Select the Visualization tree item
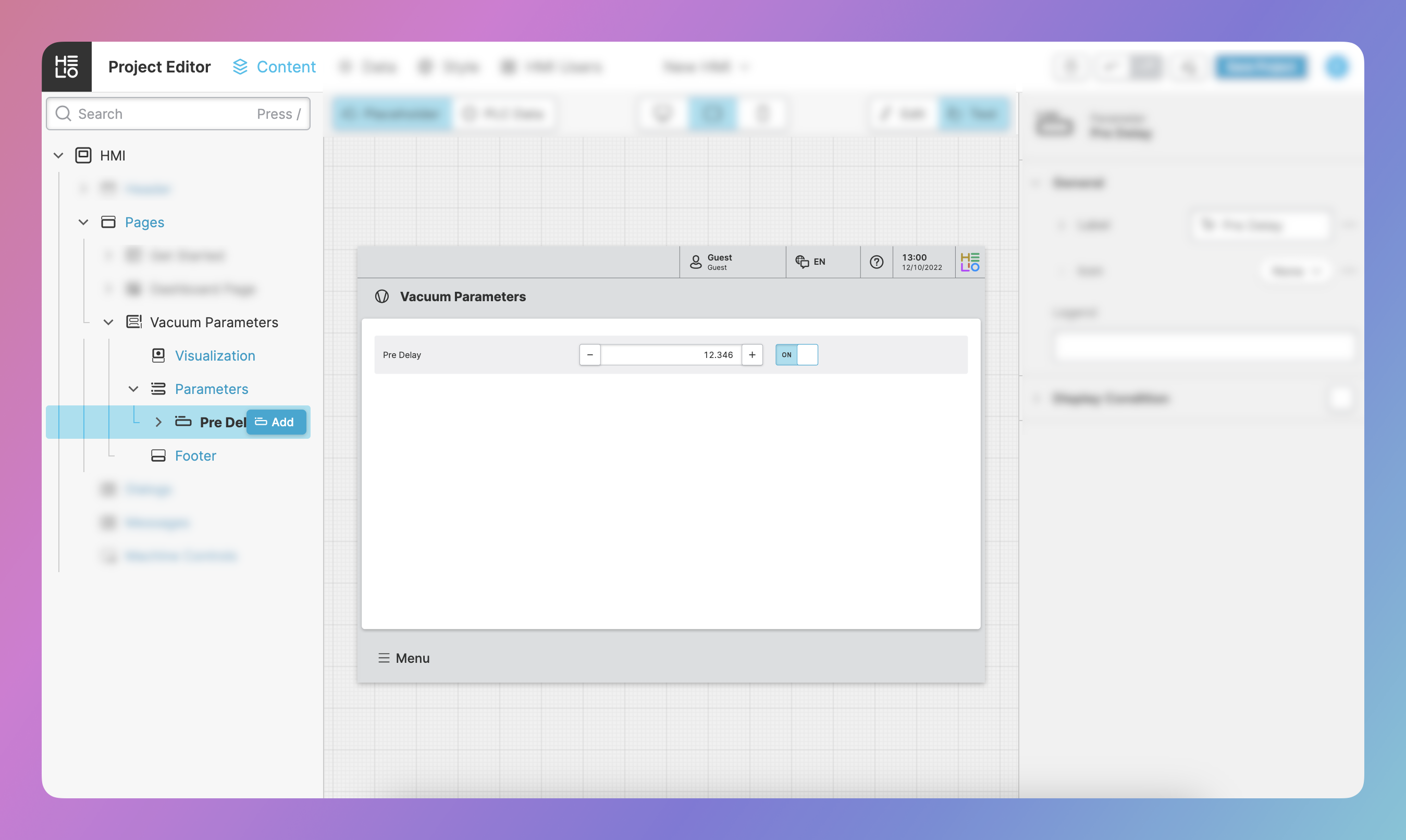Viewport: 1406px width, 840px height. pos(215,355)
